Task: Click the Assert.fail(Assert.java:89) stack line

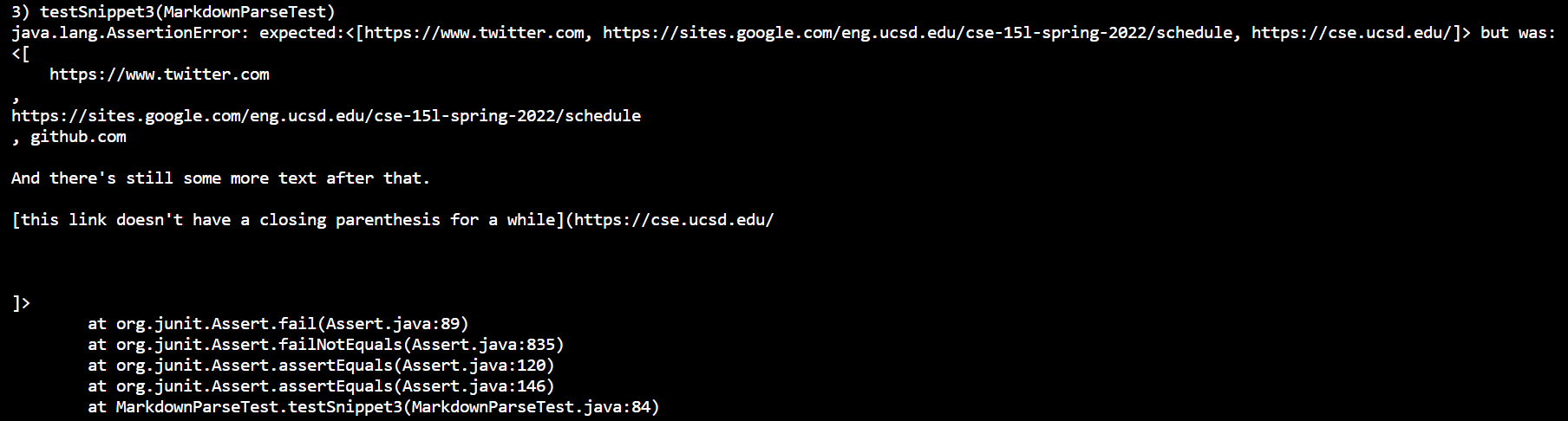Action: point(278,324)
